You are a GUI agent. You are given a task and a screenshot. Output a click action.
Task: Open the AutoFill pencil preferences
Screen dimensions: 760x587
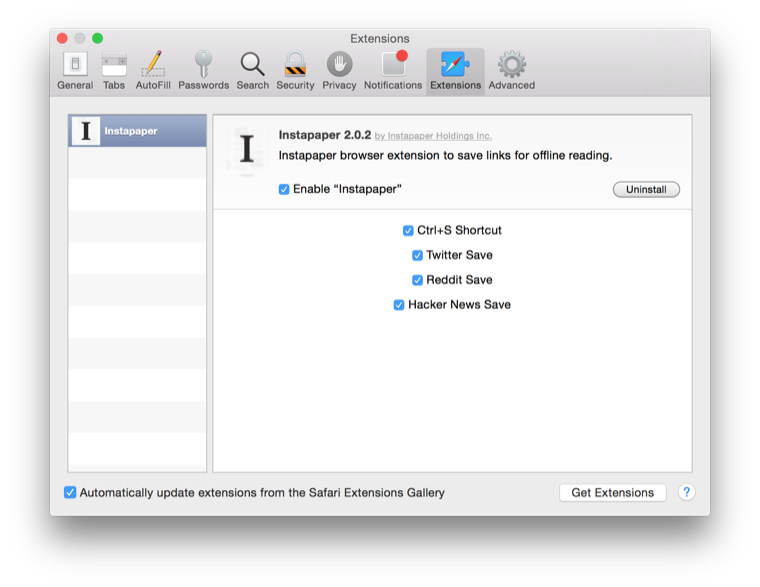(x=153, y=71)
